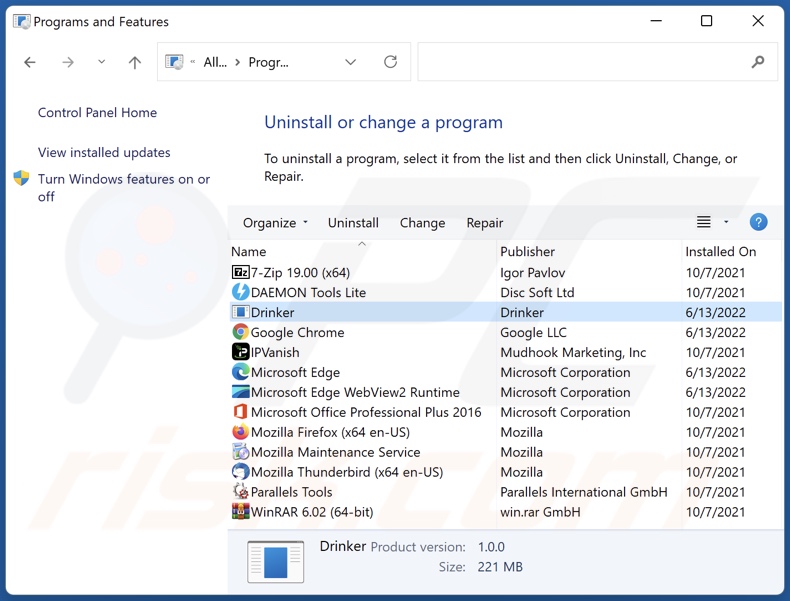Select the Google Chrome program icon

click(x=240, y=332)
